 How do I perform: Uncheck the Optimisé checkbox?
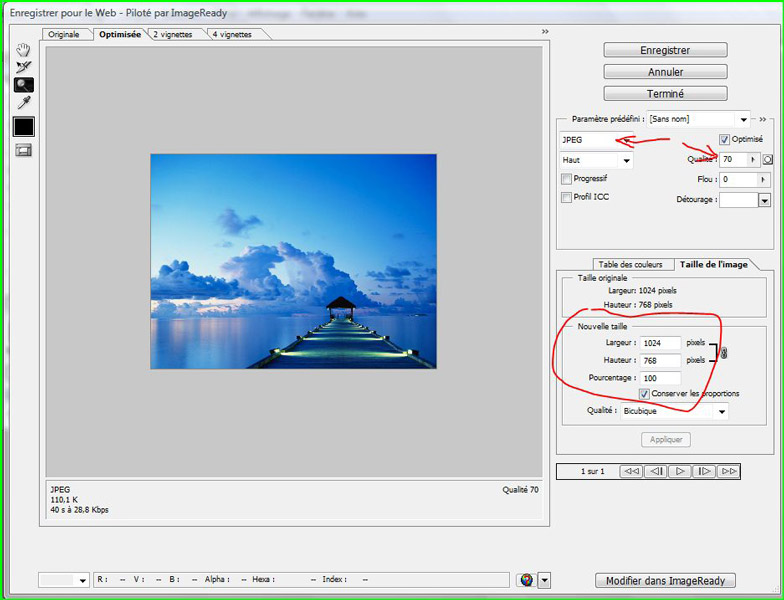[x=724, y=140]
